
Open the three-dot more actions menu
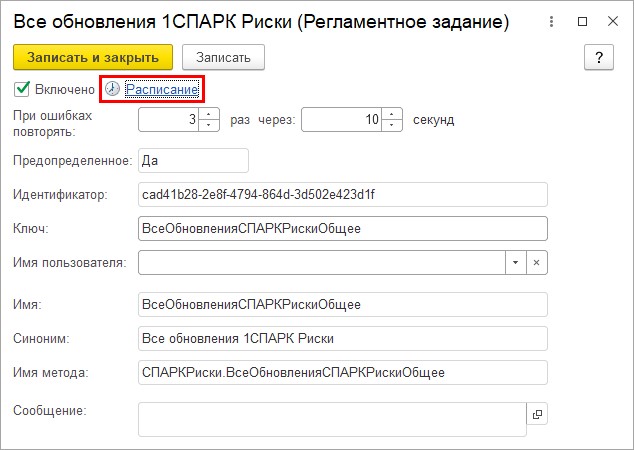(x=551, y=21)
